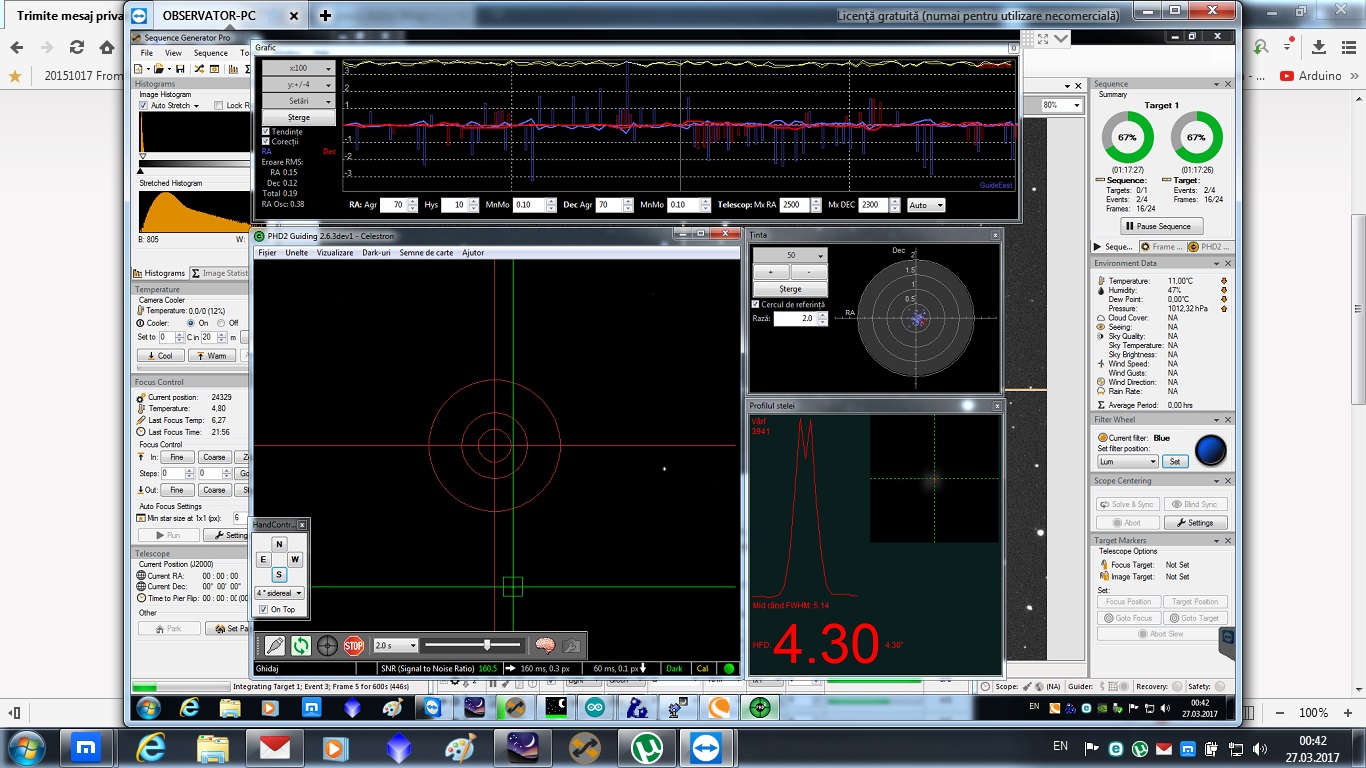Click the PHD2 connect equipment USB icon
The image size is (1366, 768).
pos(275,645)
